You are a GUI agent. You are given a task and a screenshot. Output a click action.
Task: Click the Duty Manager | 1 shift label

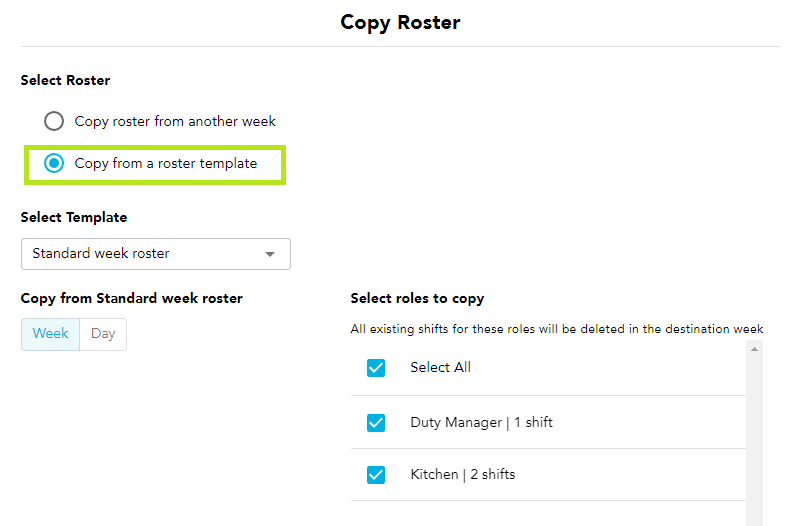click(x=481, y=423)
